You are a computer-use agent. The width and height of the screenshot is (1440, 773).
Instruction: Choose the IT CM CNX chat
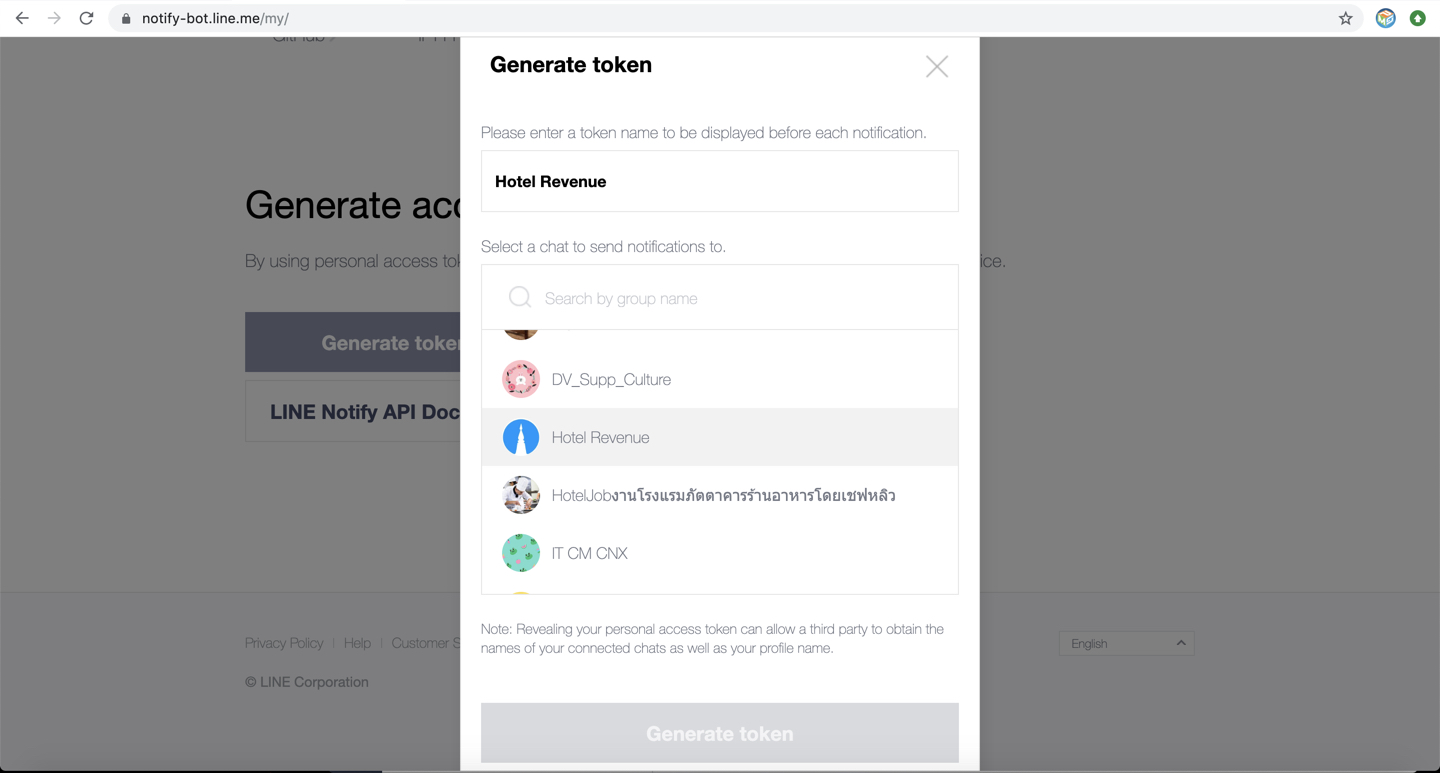pyautogui.click(x=720, y=553)
